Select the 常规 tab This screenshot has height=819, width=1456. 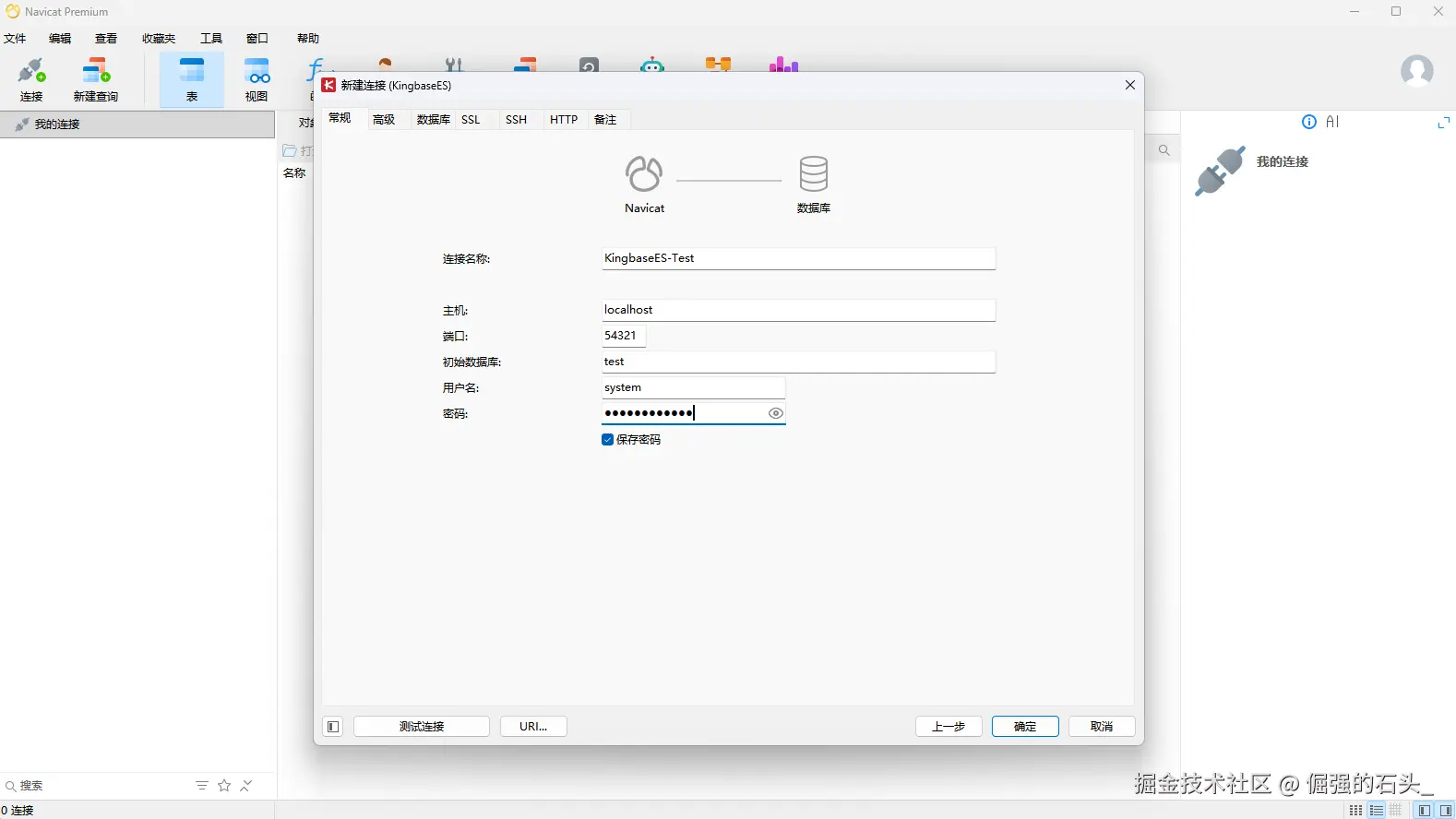(340, 118)
